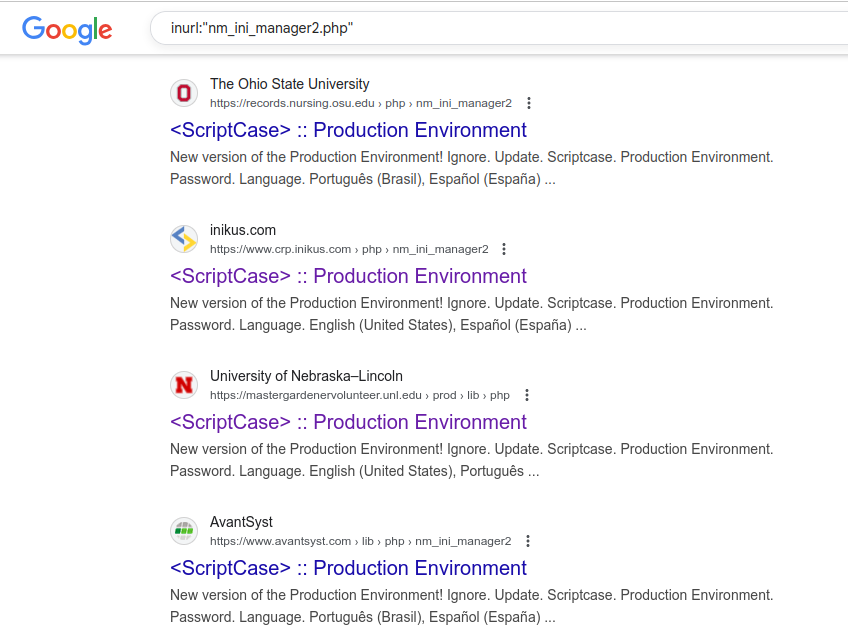Expand result options for University of Nebraska–Lincoln
The height and width of the screenshot is (644, 848).
527,394
